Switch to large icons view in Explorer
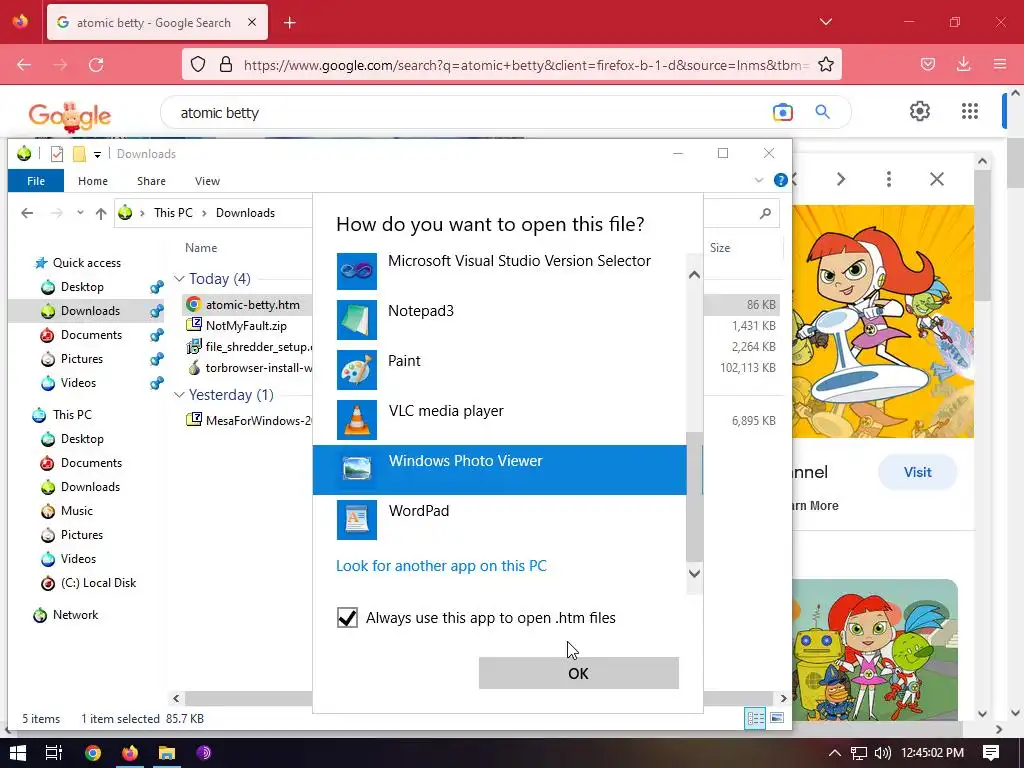 (x=777, y=718)
